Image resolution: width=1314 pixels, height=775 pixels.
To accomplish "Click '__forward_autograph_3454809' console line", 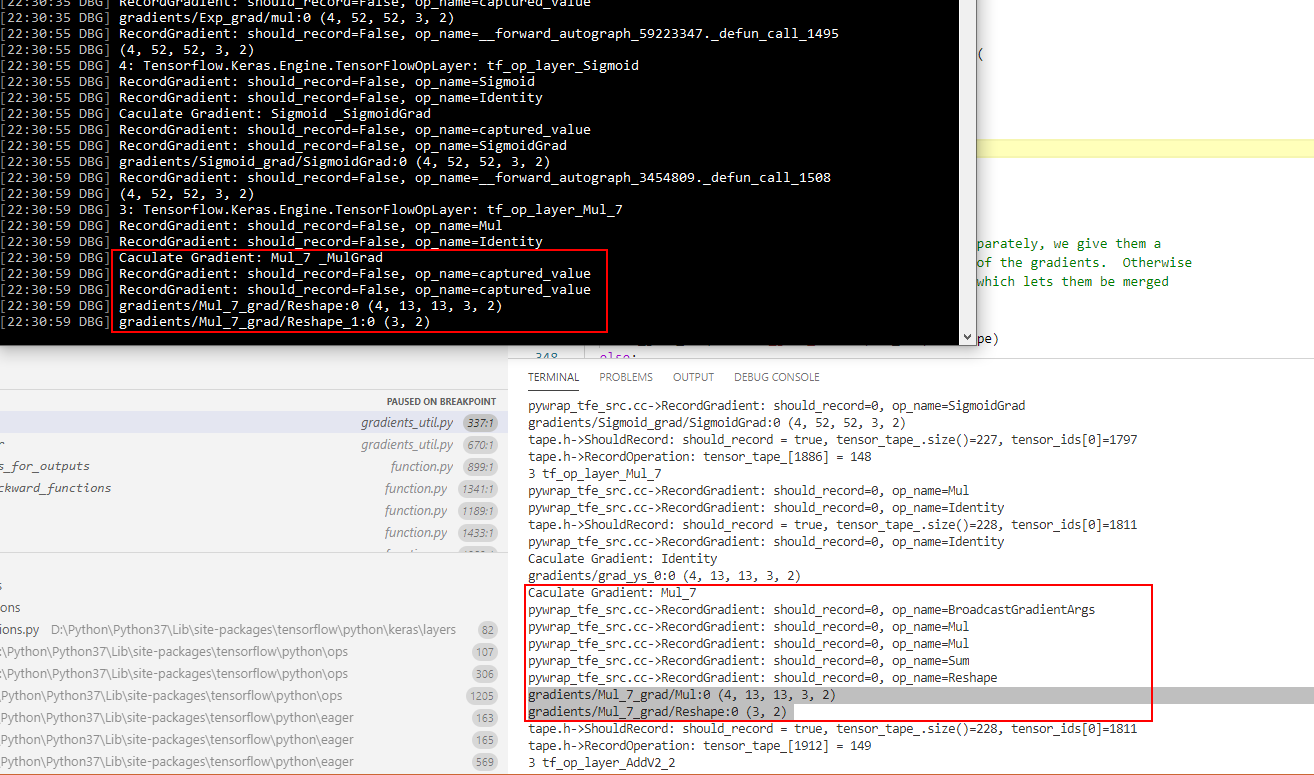I will (x=475, y=178).
